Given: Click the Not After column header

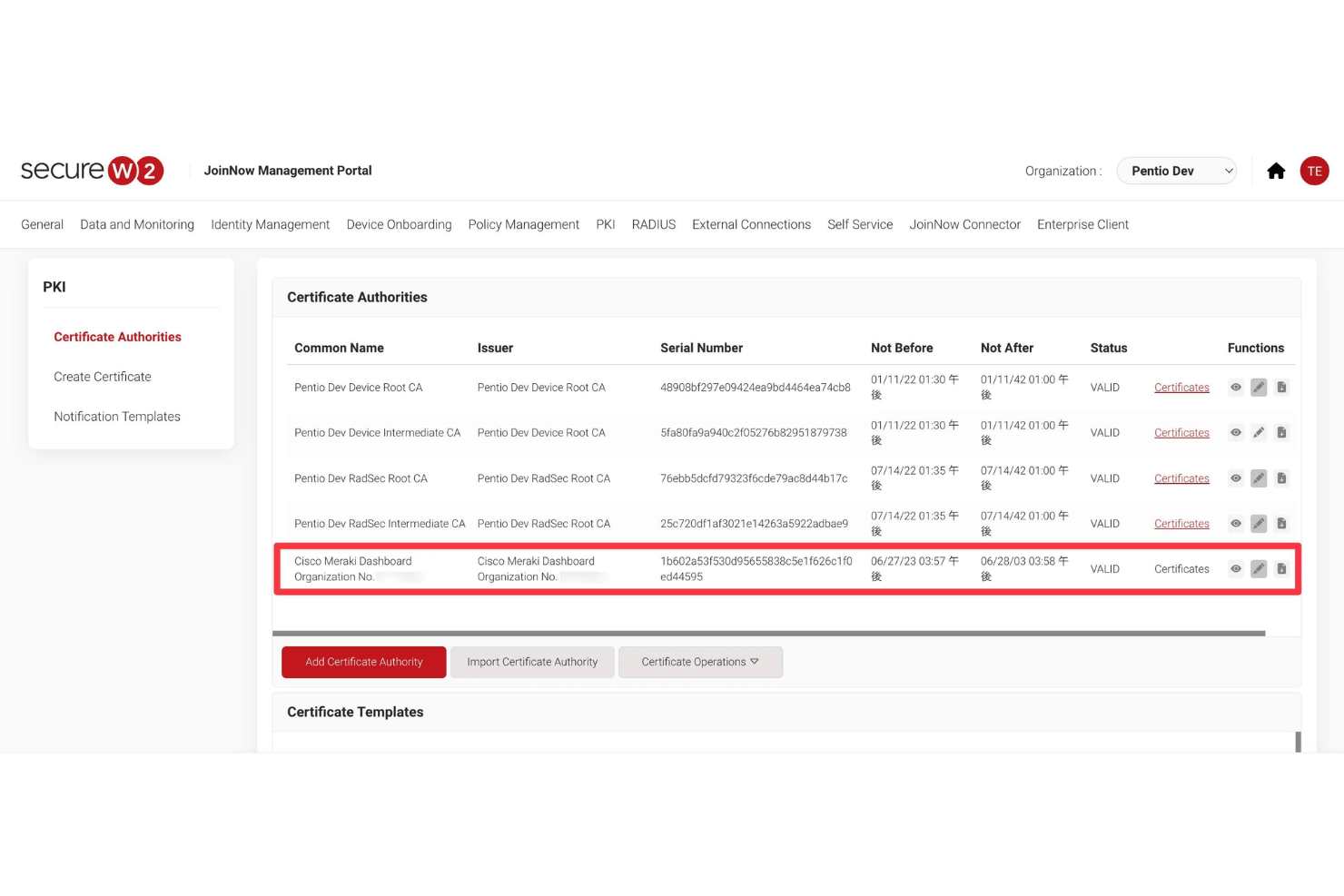Looking at the screenshot, I should coord(1007,348).
